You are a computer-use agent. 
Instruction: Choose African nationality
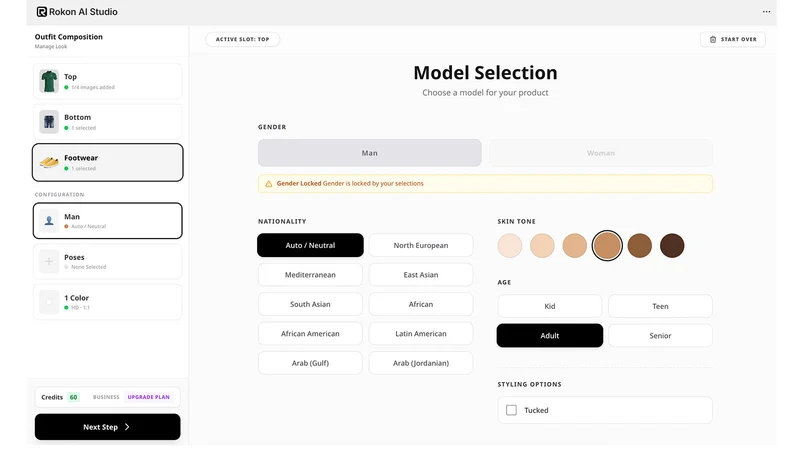421,304
